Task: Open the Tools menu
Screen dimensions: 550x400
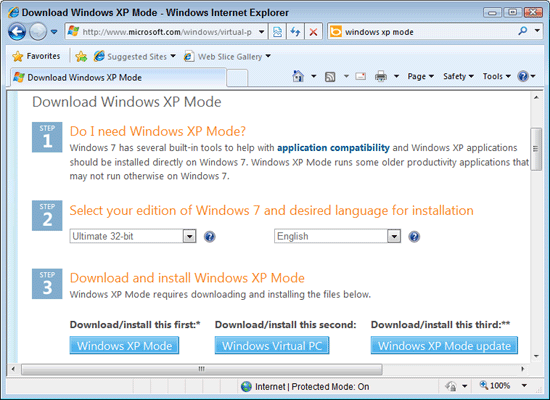Action: pos(496,76)
